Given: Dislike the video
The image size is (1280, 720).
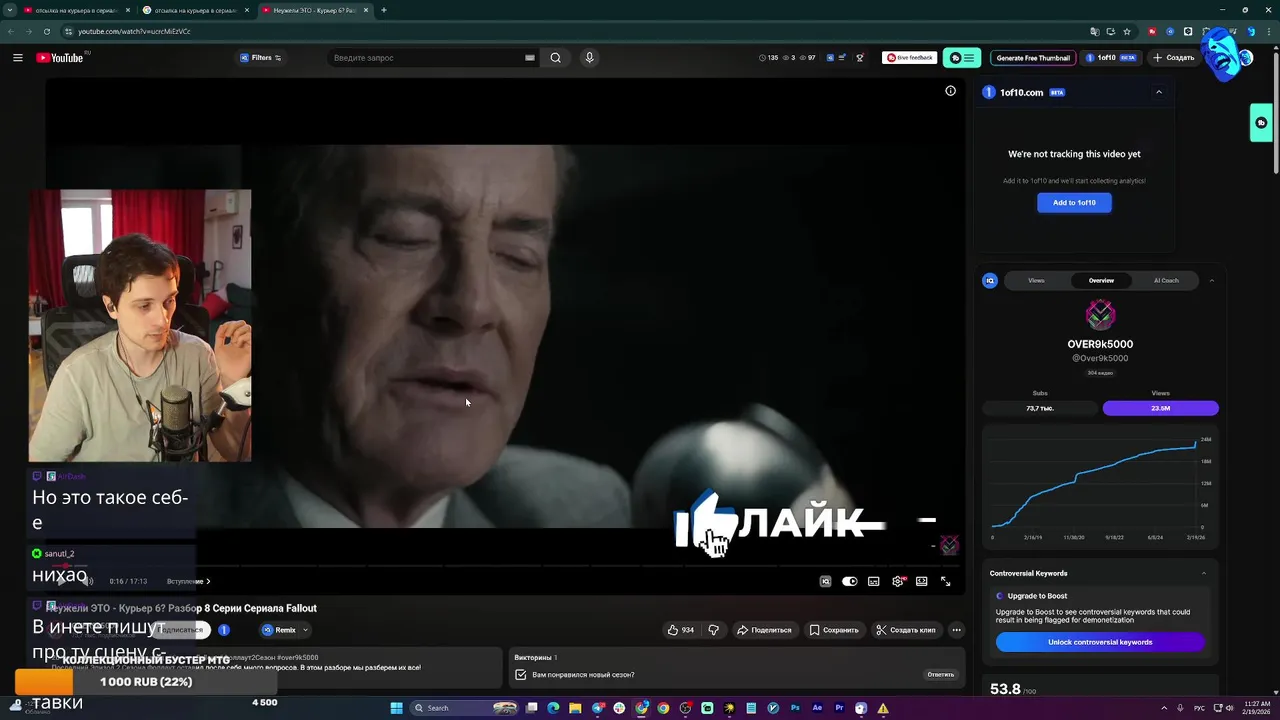Looking at the screenshot, I should pos(713,630).
